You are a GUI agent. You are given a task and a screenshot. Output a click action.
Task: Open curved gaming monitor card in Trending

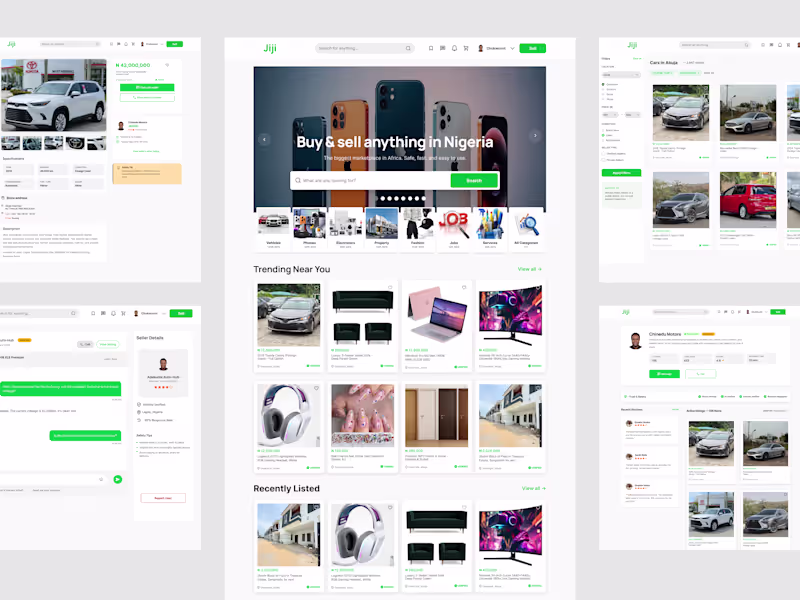pyautogui.click(x=510, y=326)
